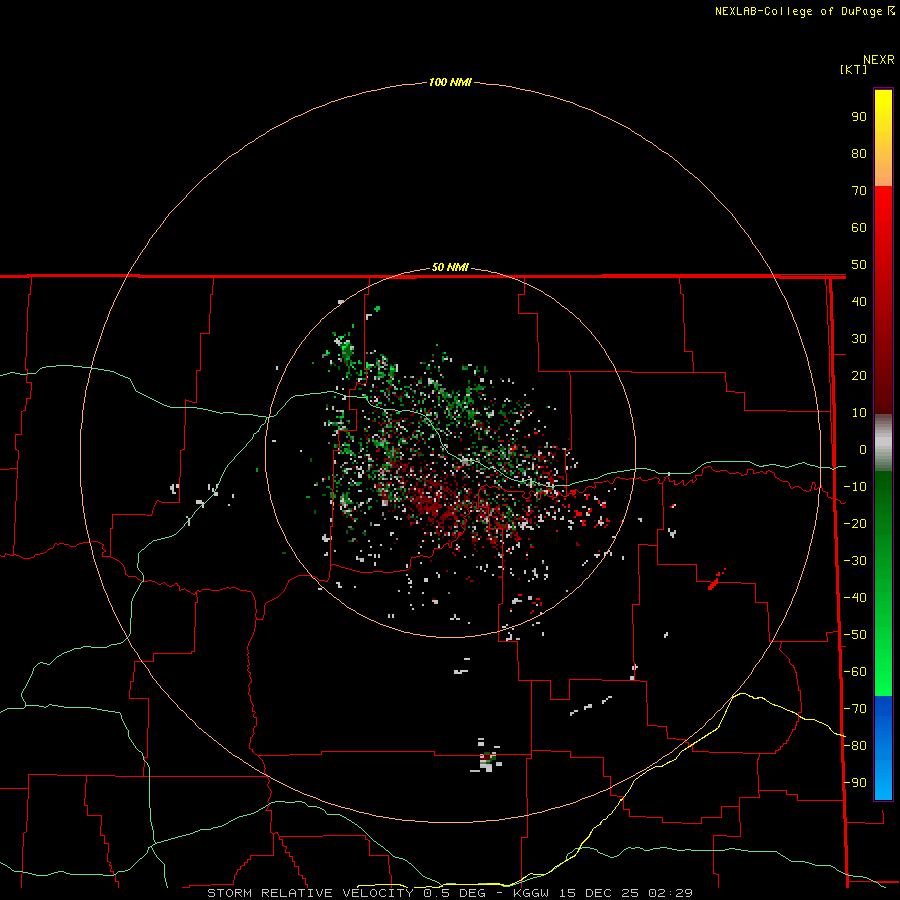Click the 20 knot scale label
The height and width of the screenshot is (900, 900).
(859, 376)
